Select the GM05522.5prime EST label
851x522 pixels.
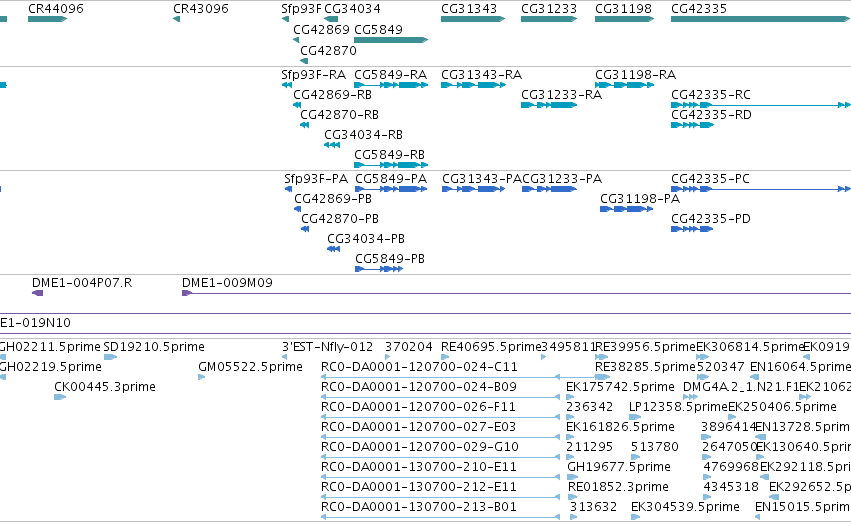click(250, 367)
